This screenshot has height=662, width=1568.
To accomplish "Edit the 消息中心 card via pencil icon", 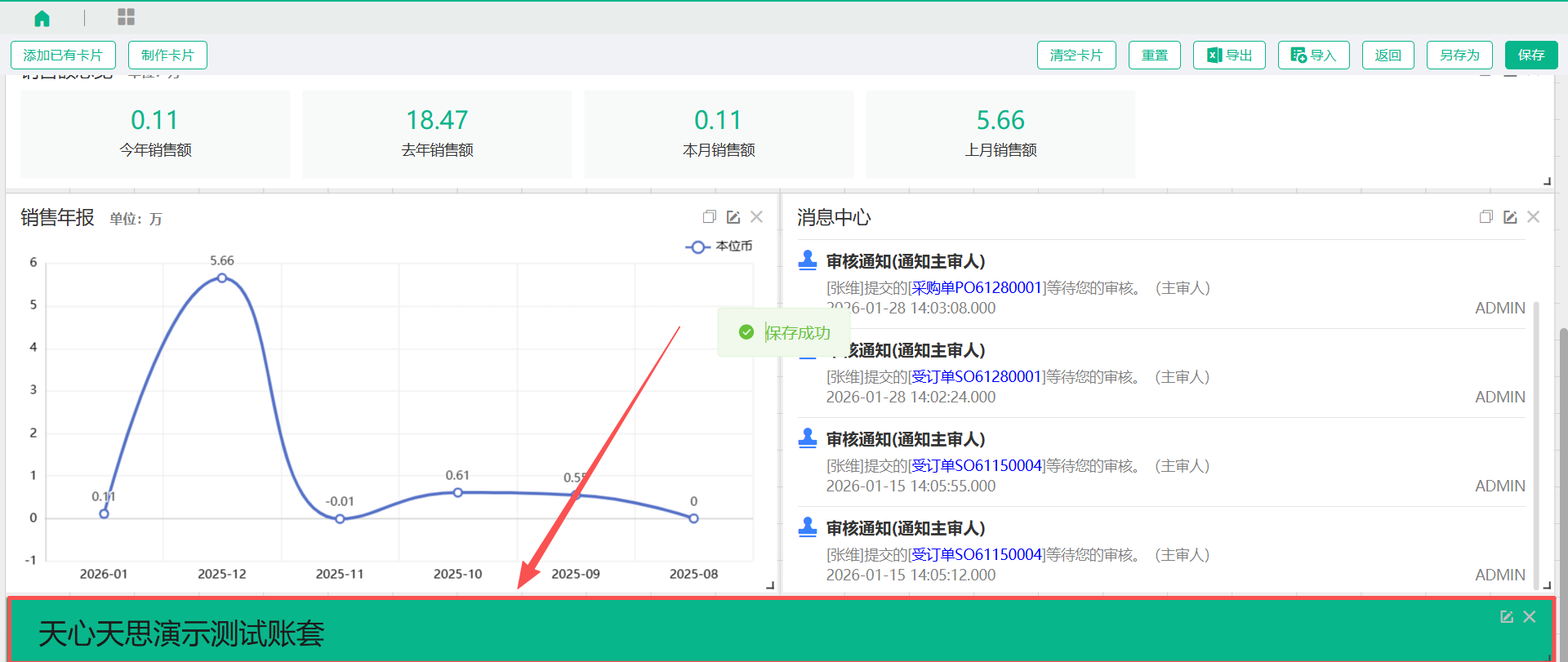I will click(1510, 217).
